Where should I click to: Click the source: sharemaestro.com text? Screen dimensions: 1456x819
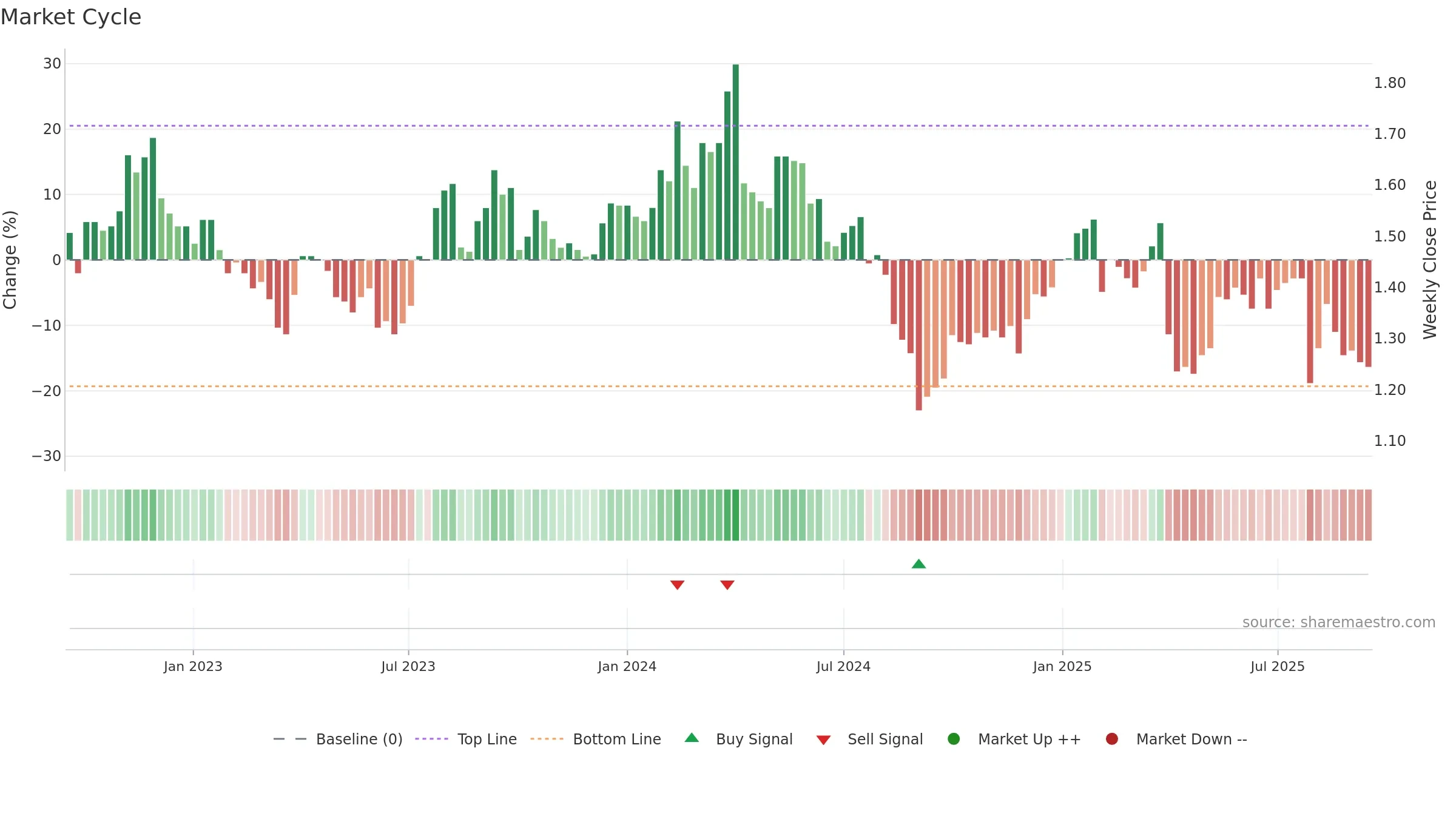point(1339,622)
